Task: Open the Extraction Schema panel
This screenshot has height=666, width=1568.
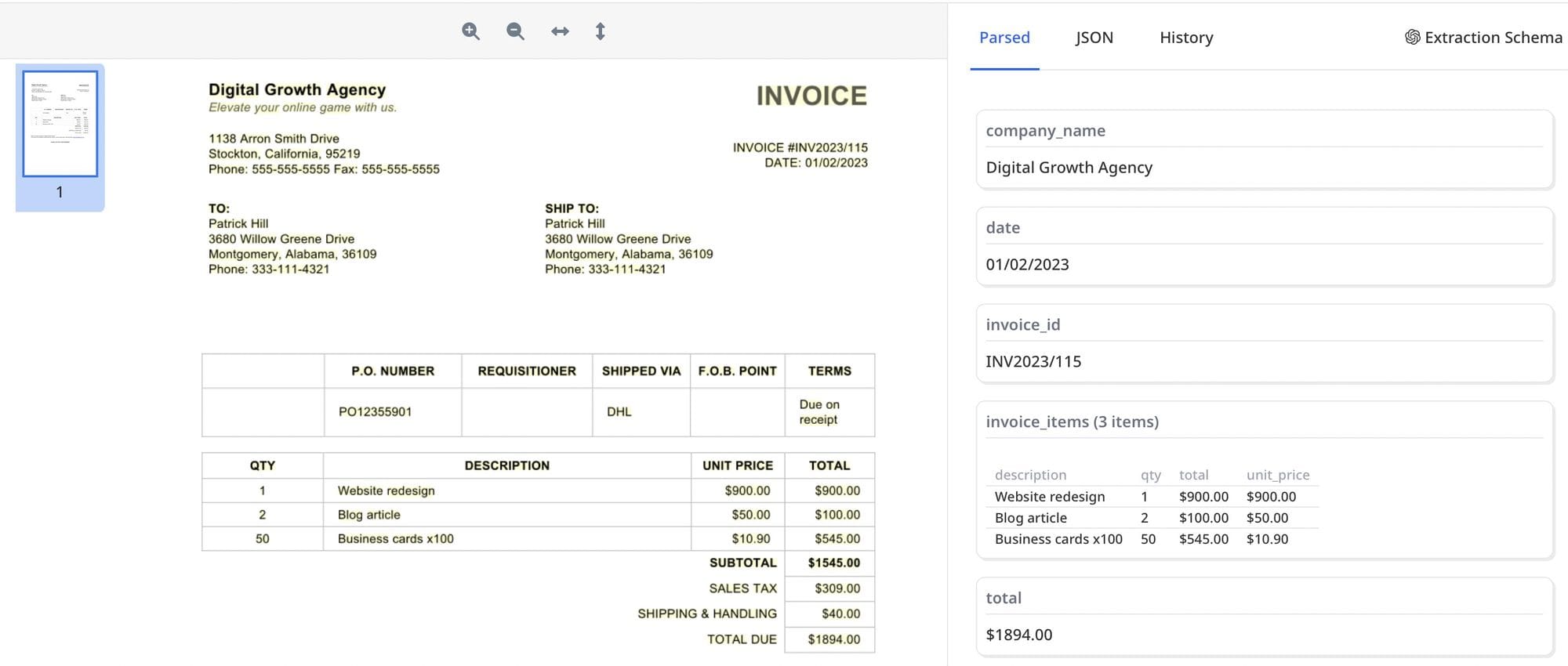Action: click(1483, 38)
